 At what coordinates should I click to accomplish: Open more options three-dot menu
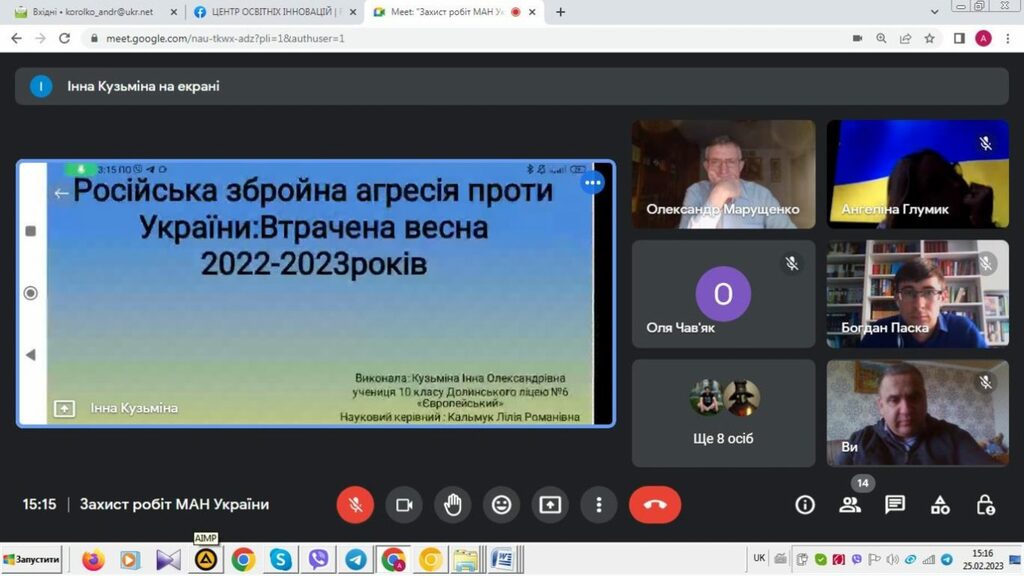point(598,505)
